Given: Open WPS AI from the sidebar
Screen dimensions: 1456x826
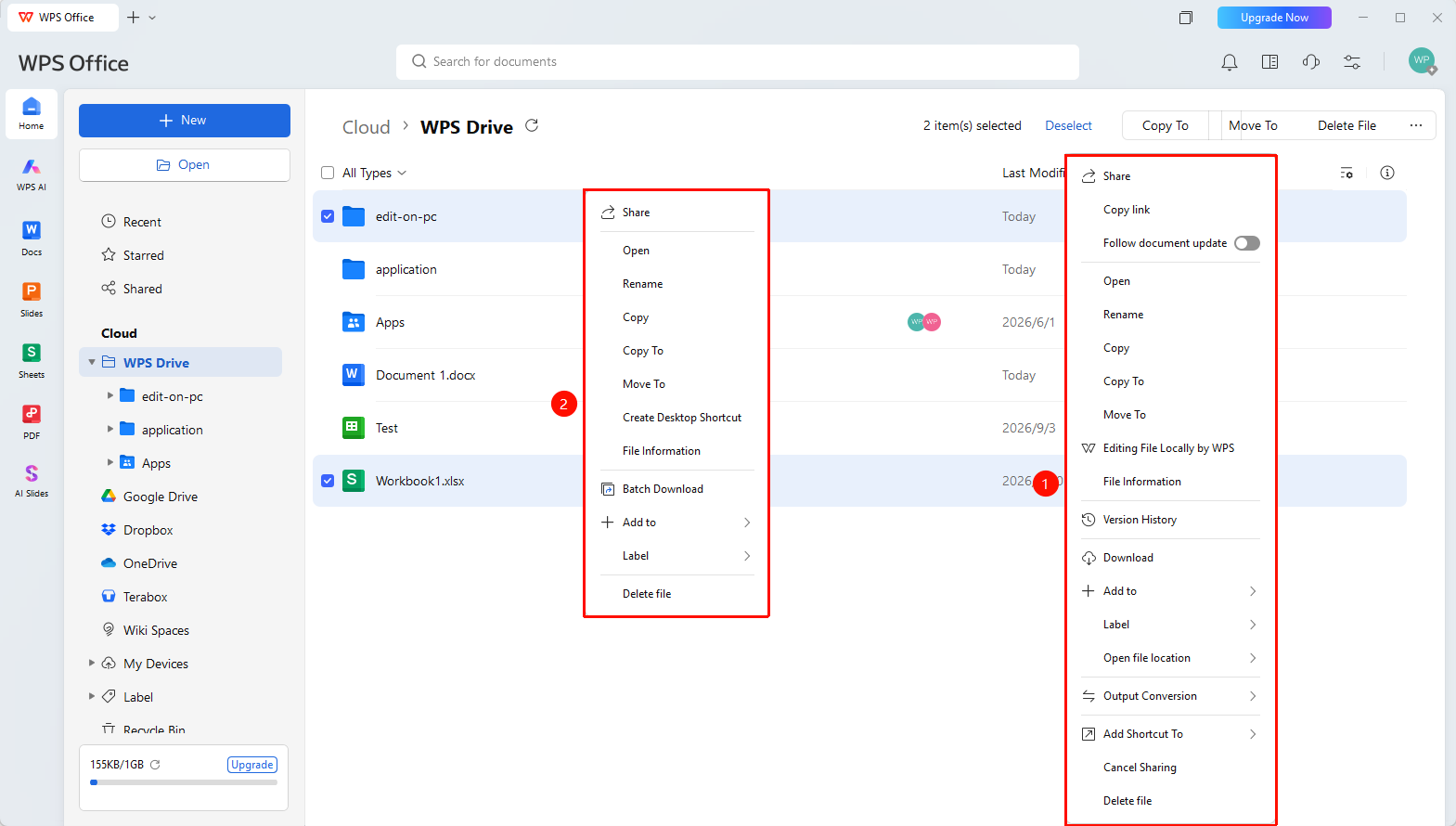Looking at the screenshot, I should point(32,174).
